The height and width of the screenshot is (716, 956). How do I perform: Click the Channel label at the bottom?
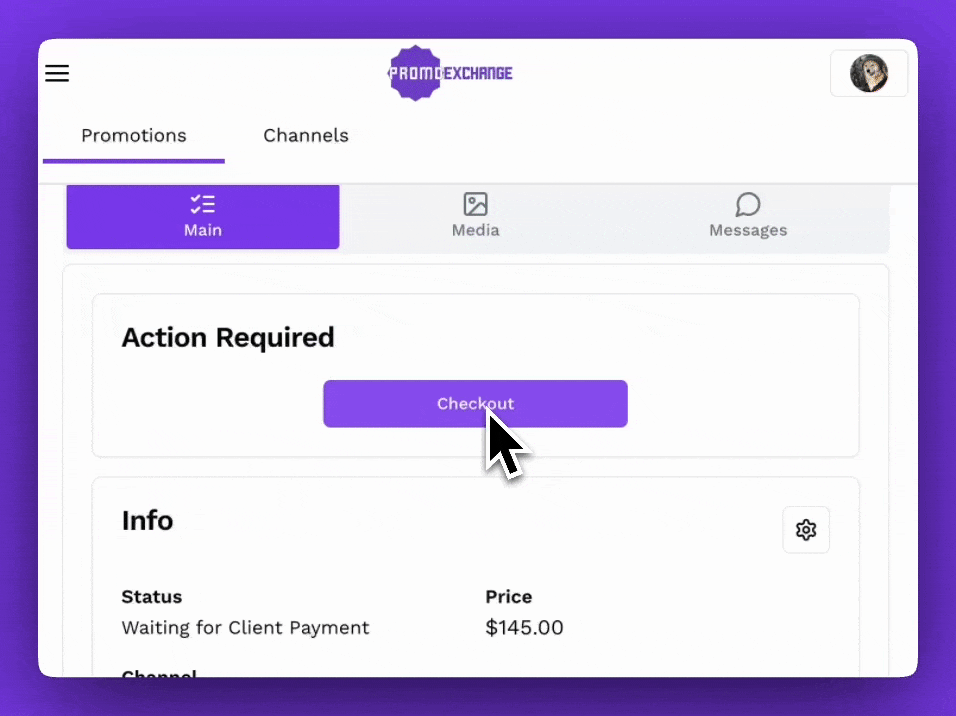click(x=158, y=675)
